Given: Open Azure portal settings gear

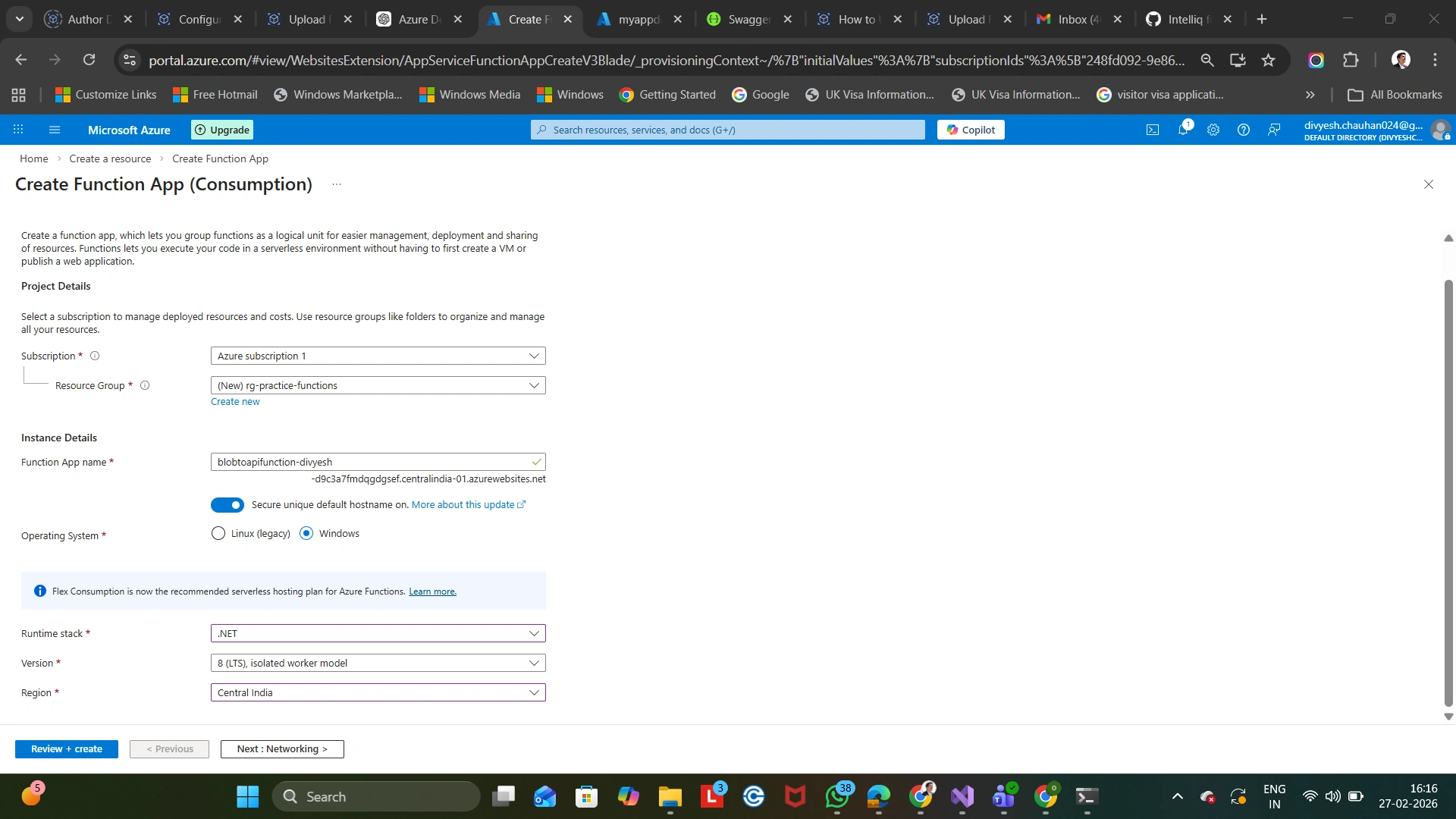Looking at the screenshot, I should (1213, 130).
